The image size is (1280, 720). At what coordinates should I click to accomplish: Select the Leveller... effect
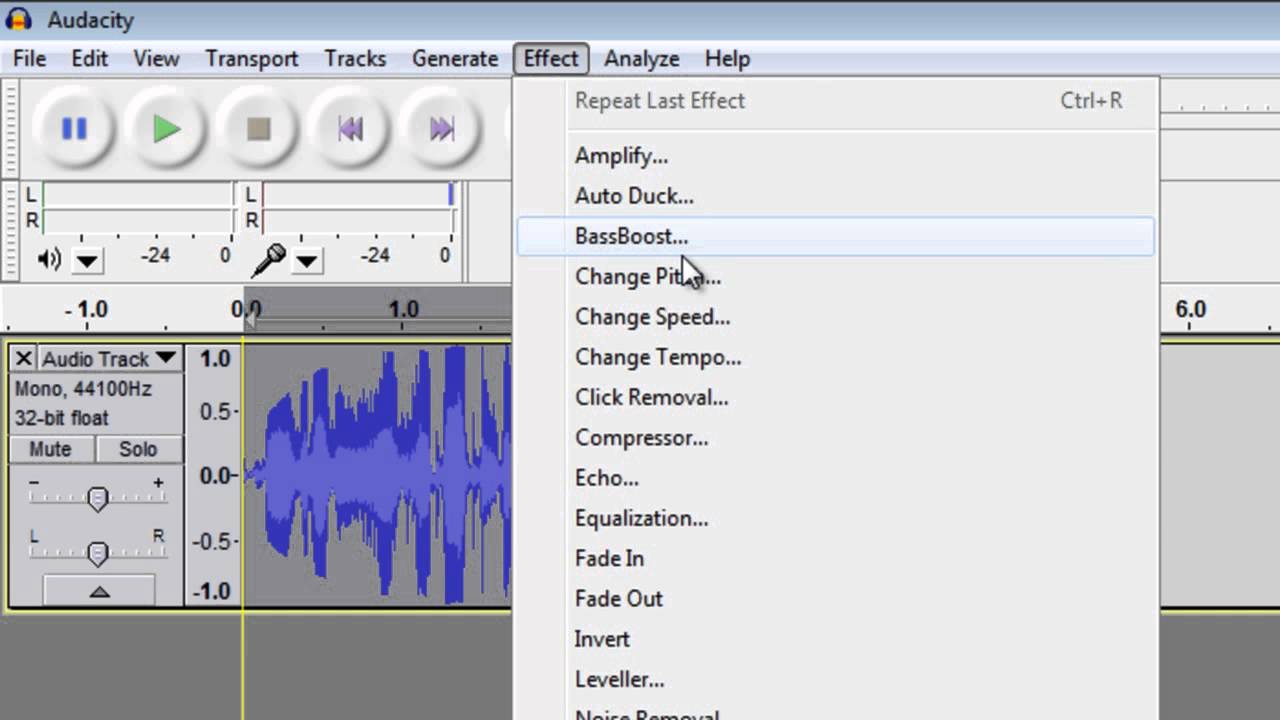(836, 679)
